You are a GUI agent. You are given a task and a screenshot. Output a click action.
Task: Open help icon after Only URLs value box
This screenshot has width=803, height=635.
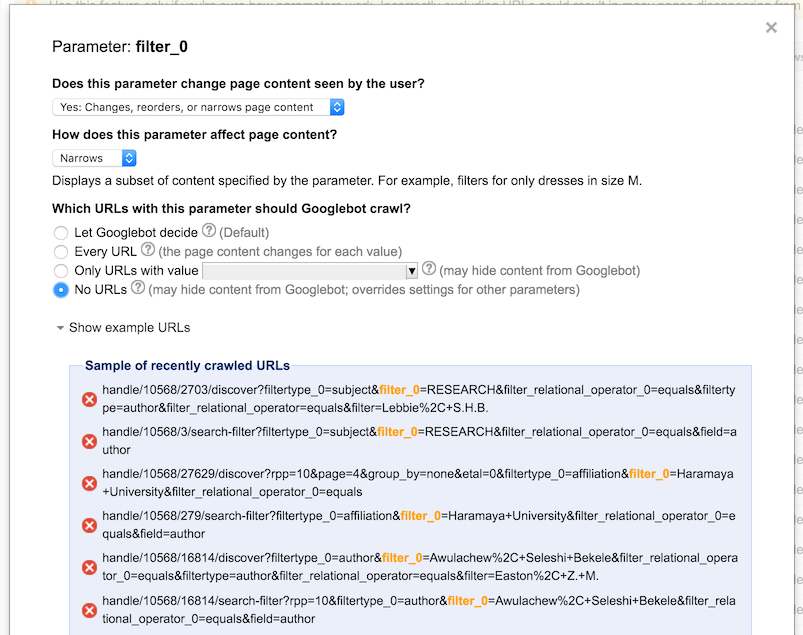tap(429, 268)
